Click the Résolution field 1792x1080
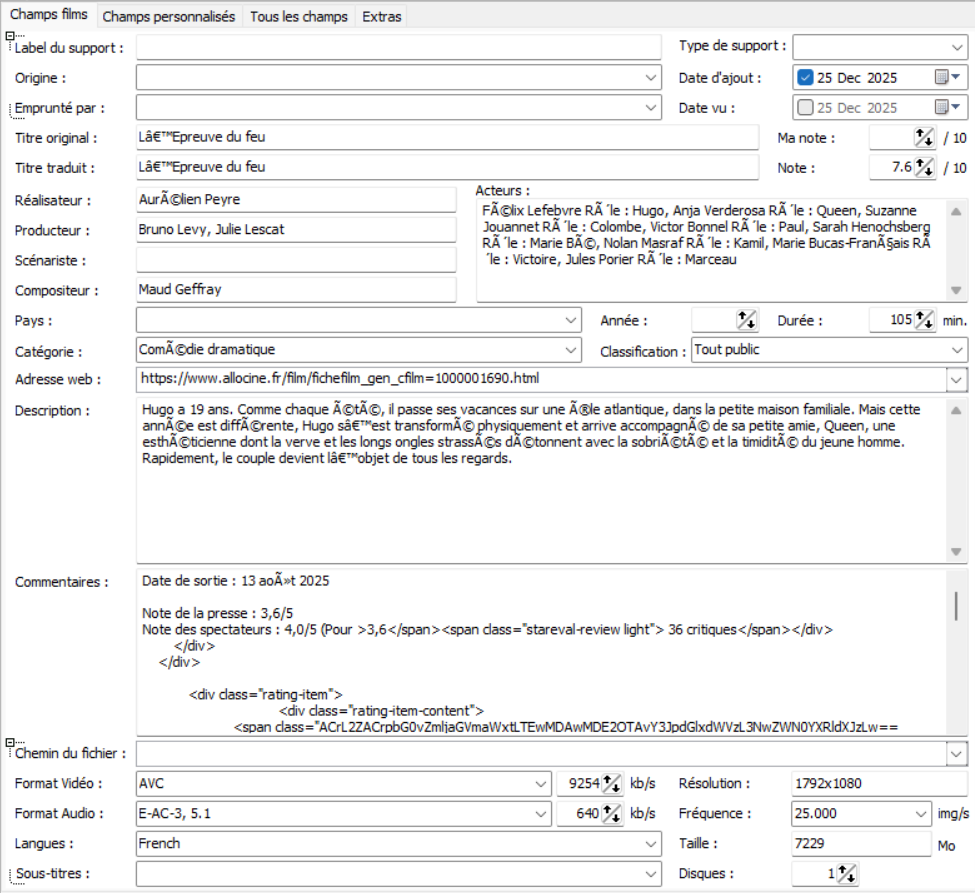Screen dimensions: 975x893 pyautogui.click(x=879, y=784)
